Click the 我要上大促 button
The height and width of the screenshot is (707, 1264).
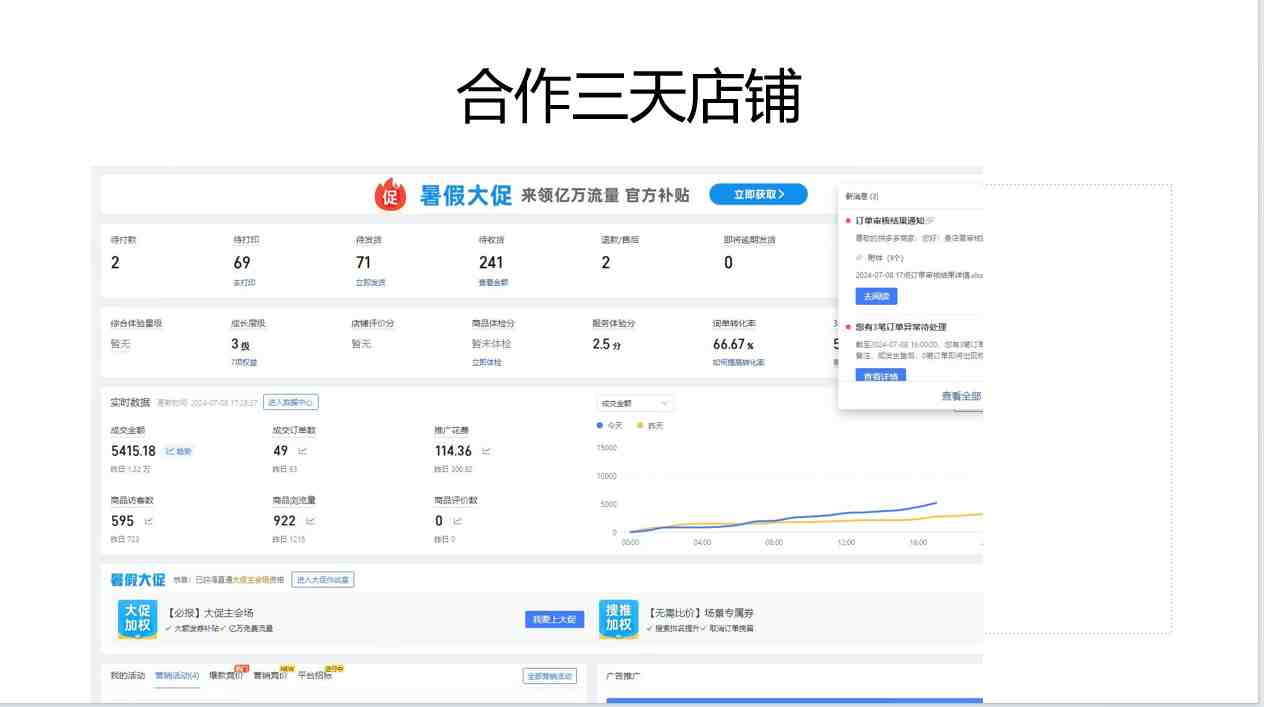pyautogui.click(x=554, y=618)
